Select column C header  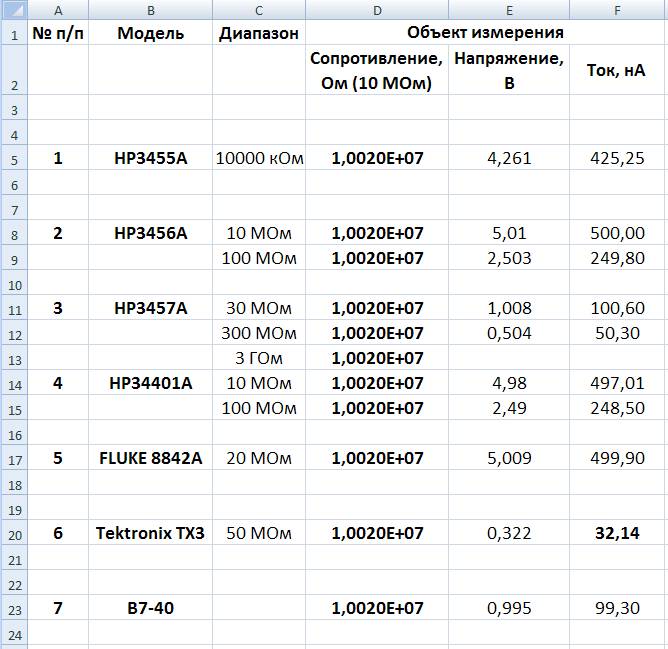pos(259,10)
